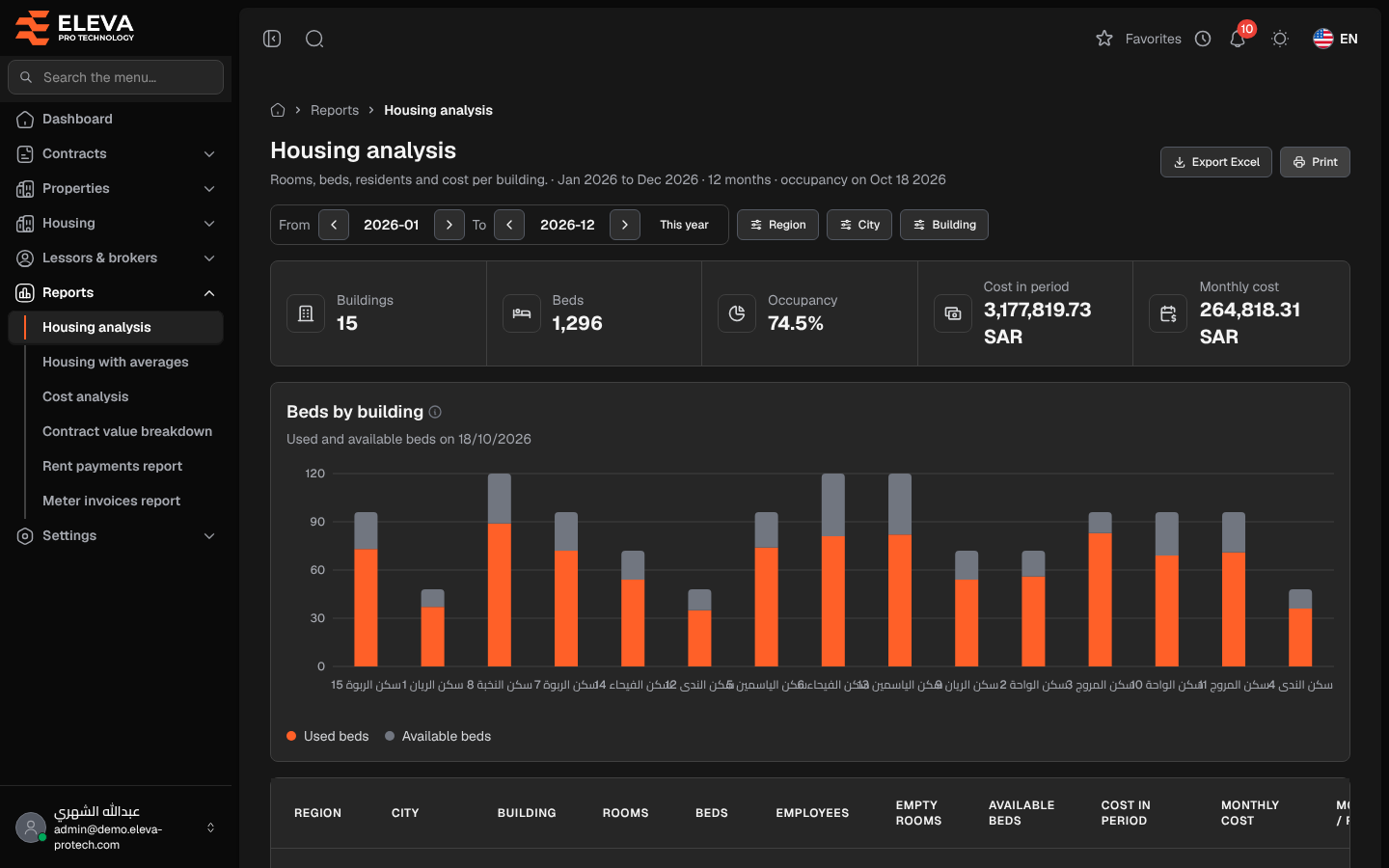
Task: Expand Lessors & brokers menu
Action: pos(116,258)
